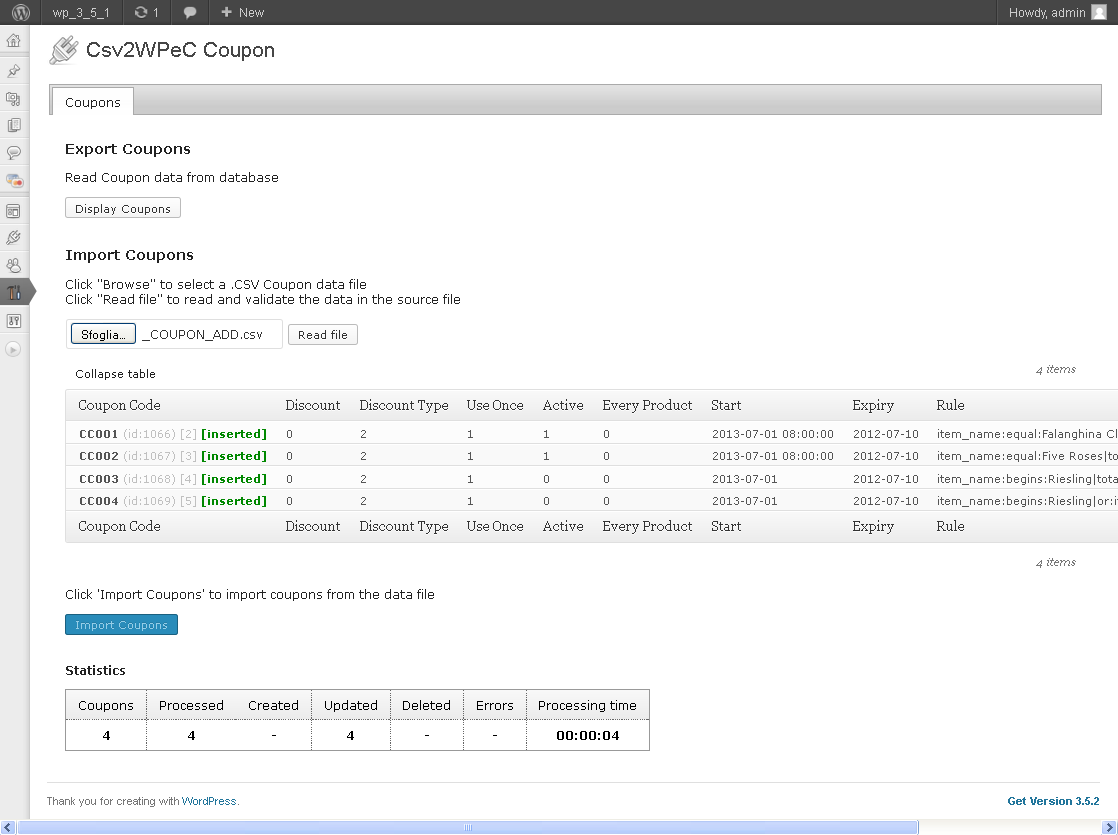Viewport: 1118px width, 835px height.
Task: Open the New content menu
Action: (242, 12)
